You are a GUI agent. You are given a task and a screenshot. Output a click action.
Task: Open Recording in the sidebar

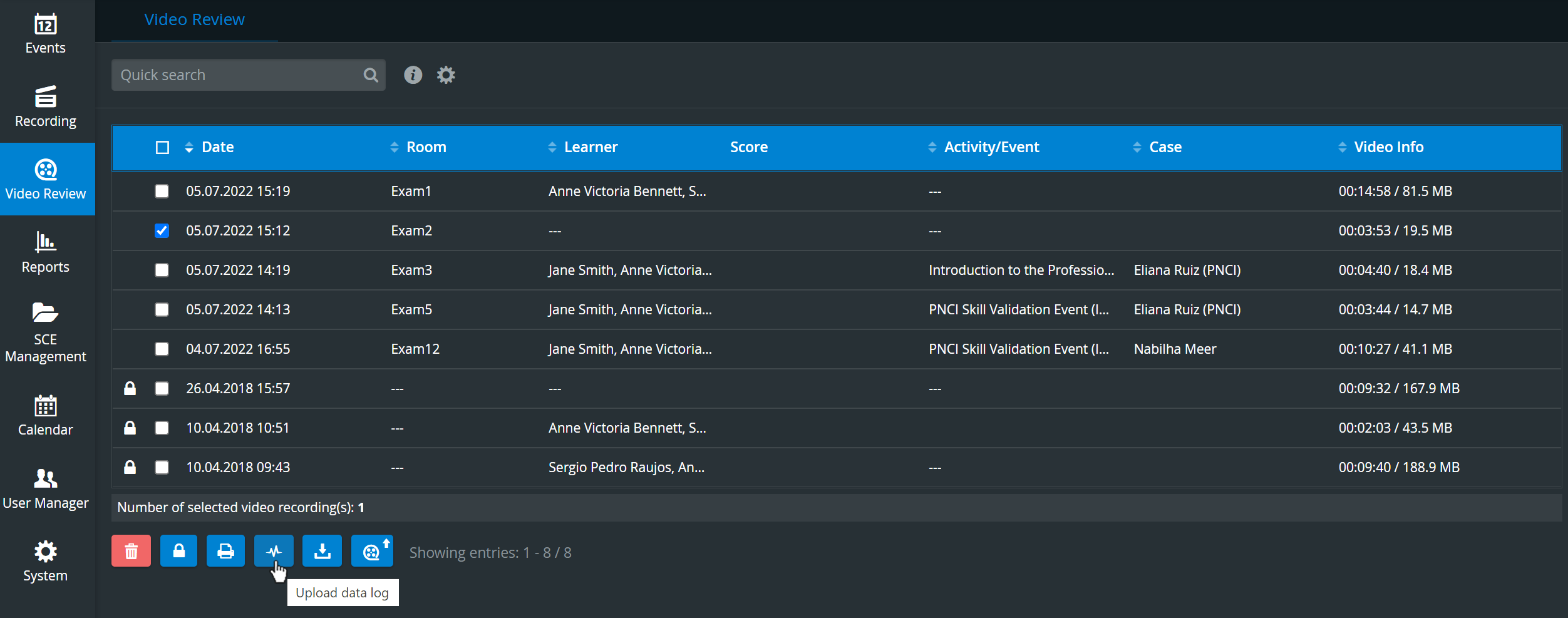coord(46,106)
